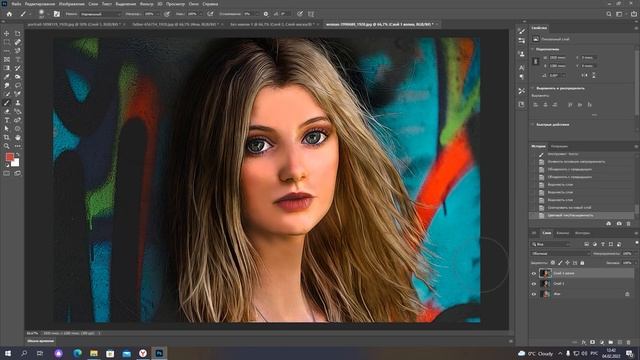Lock all layer attributes
Viewport: 640px width, 360px height.
pos(582,263)
